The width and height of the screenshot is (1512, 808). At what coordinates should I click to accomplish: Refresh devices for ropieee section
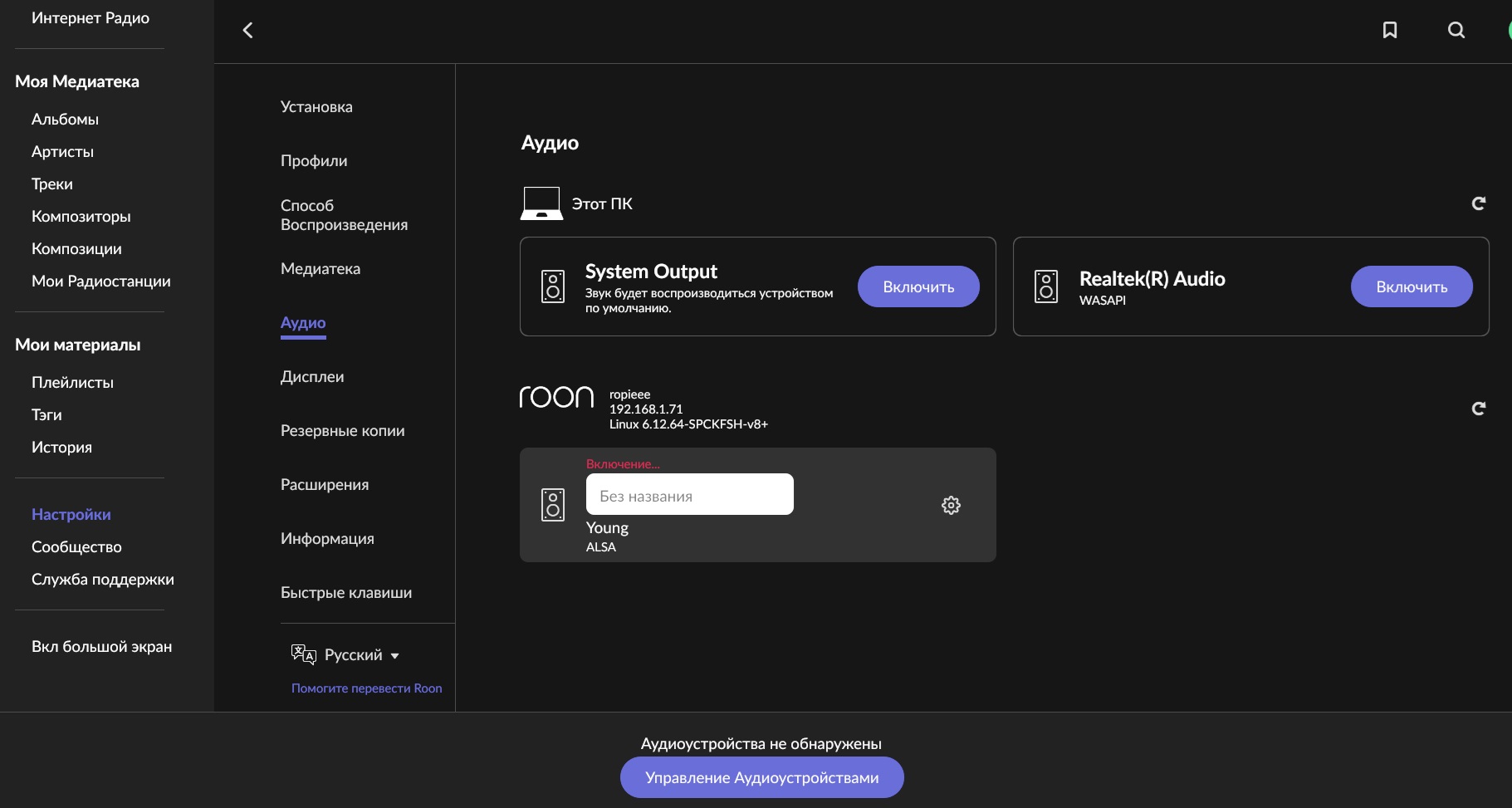tap(1479, 409)
